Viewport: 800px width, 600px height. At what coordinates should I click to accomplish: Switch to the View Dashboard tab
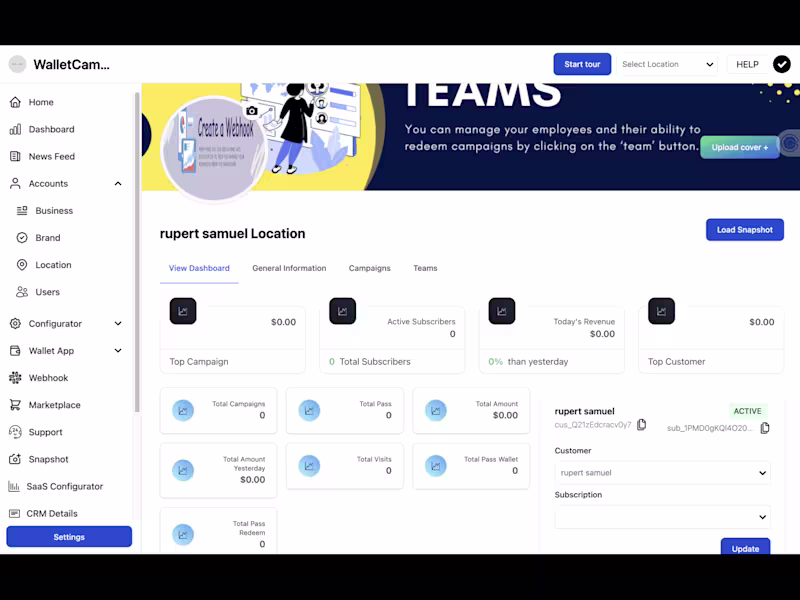[x=199, y=268]
